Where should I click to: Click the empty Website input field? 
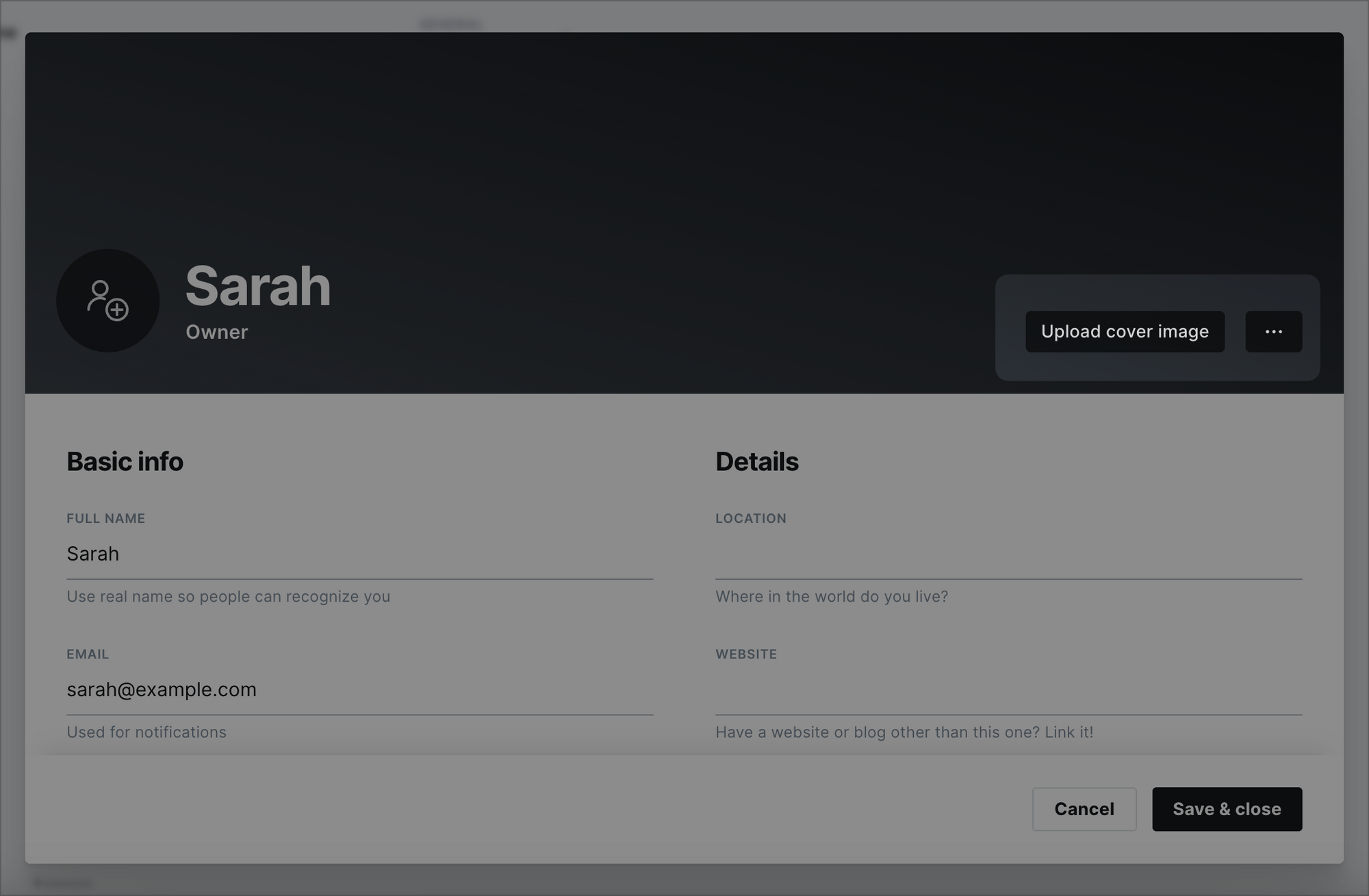pos(1008,689)
